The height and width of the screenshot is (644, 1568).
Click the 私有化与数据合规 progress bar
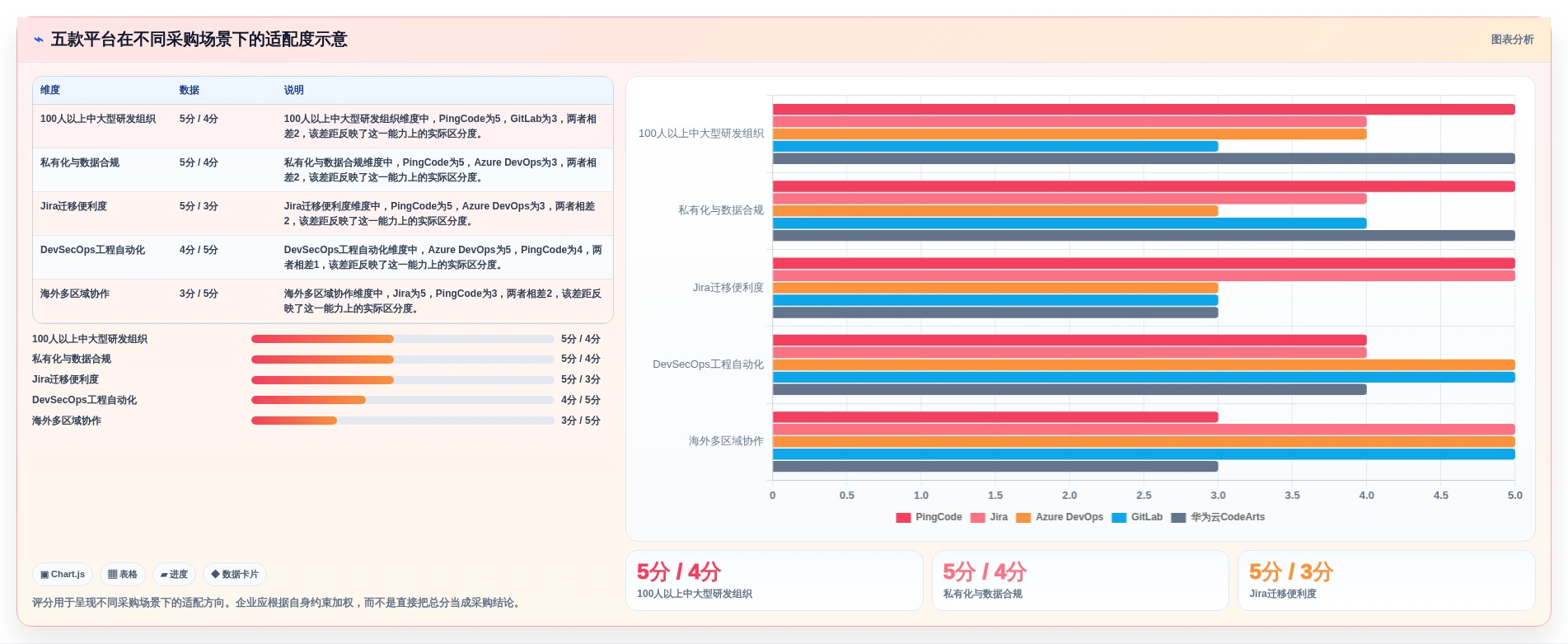pyautogui.click(x=402, y=360)
